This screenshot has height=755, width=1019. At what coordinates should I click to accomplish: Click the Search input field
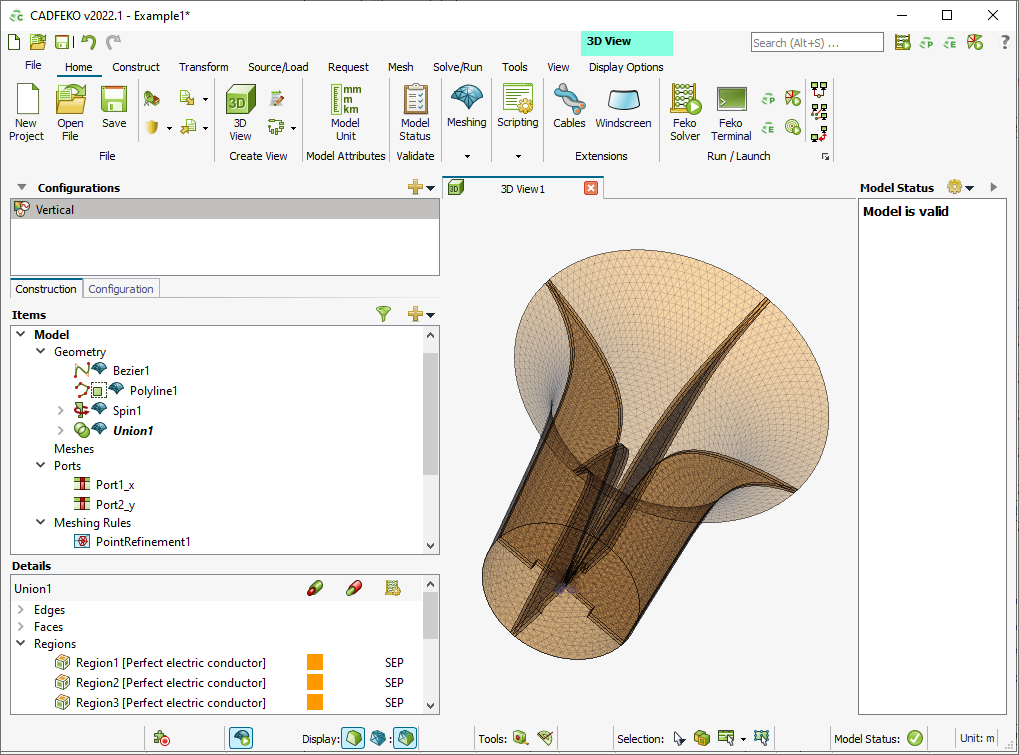pyautogui.click(x=816, y=42)
